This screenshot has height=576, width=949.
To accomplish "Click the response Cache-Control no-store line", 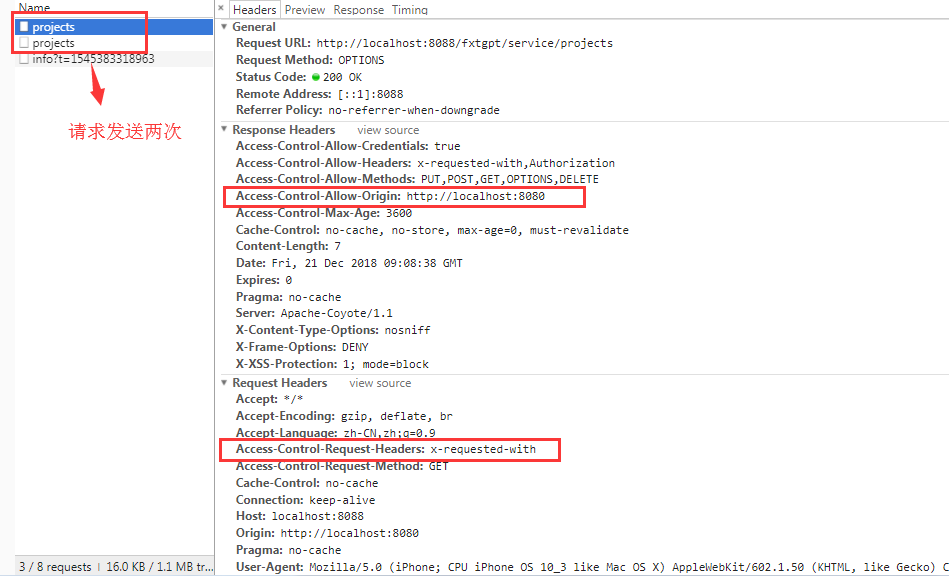I will tap(432, 230).
